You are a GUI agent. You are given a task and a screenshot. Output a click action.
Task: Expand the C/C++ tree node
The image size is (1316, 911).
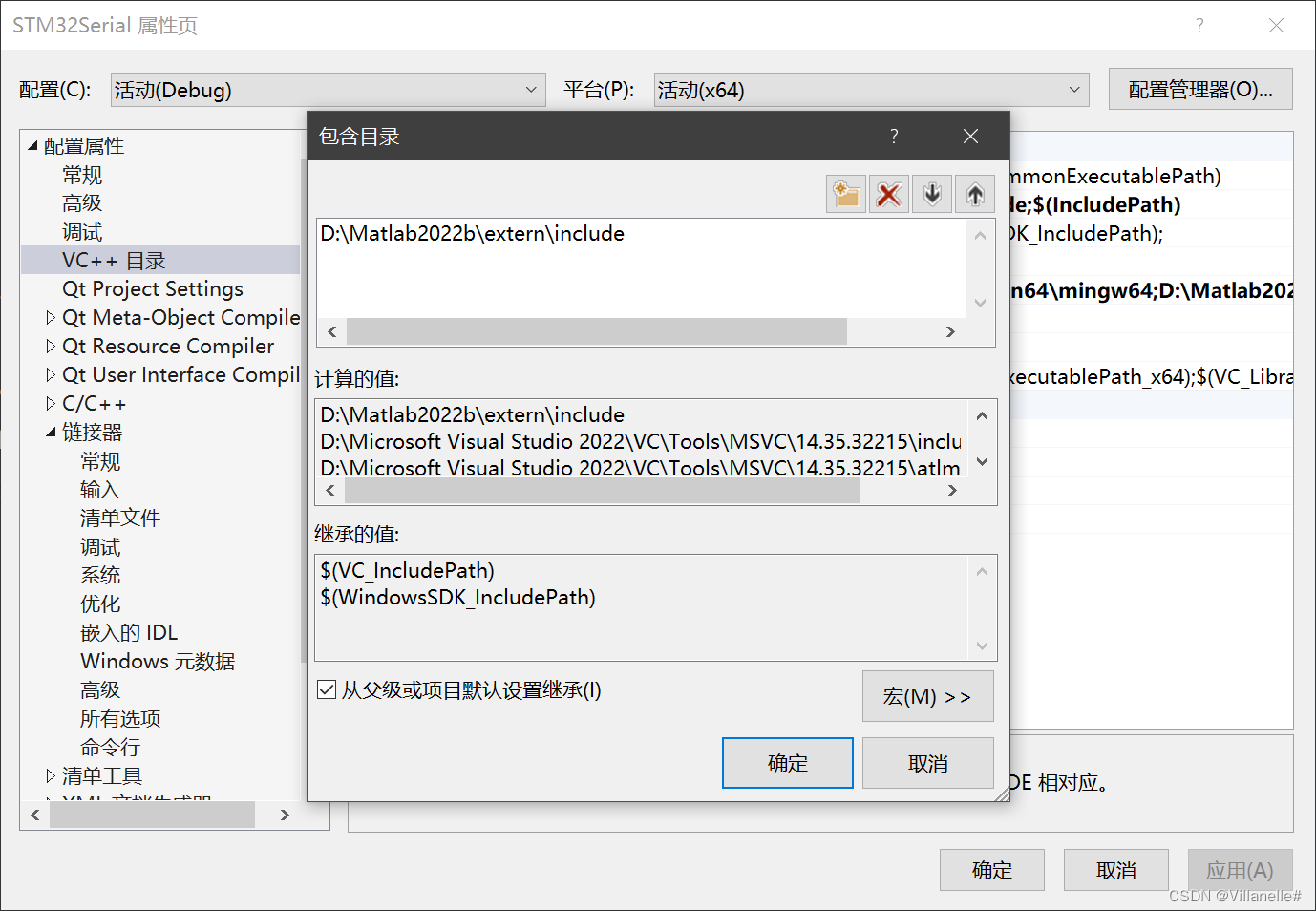click(x=52, y=404)
